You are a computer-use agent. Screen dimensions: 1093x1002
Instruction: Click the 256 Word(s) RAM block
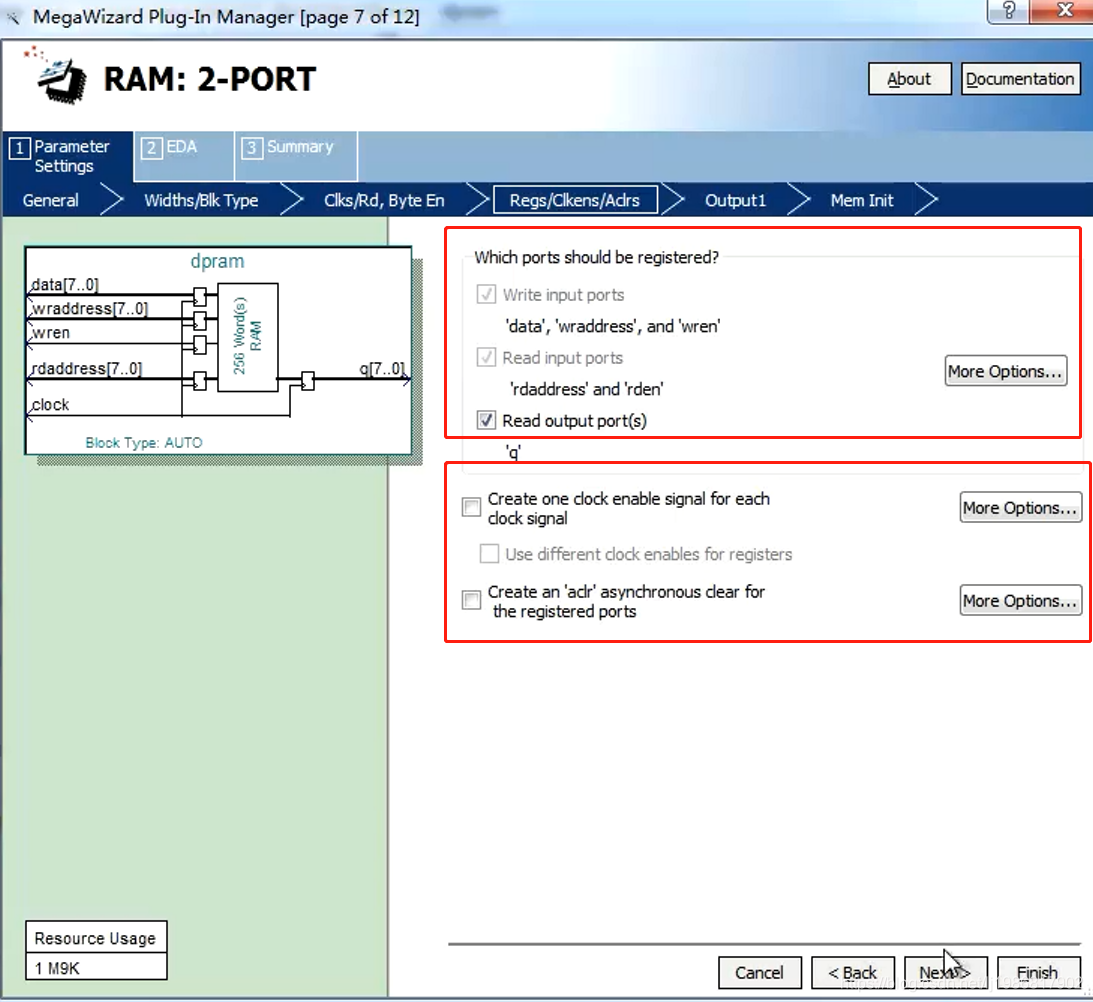pos(247,337)
